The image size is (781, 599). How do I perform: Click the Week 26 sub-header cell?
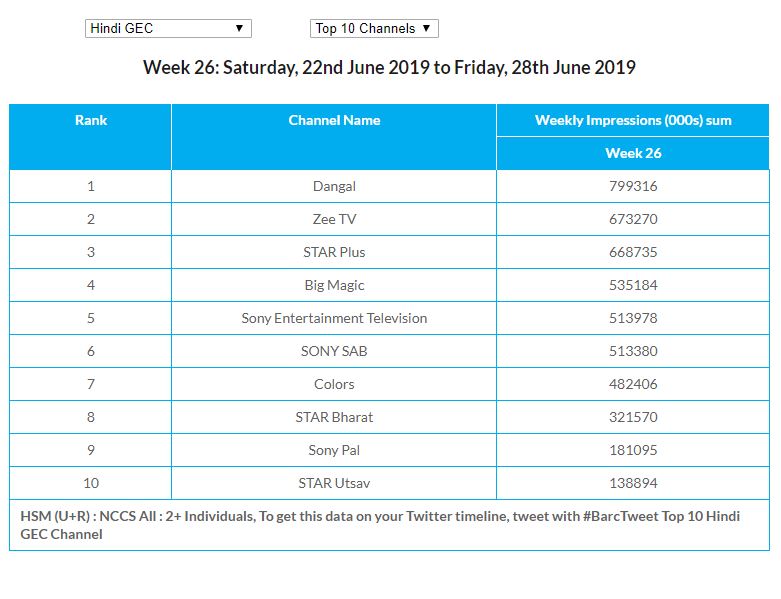coord(633,153)
